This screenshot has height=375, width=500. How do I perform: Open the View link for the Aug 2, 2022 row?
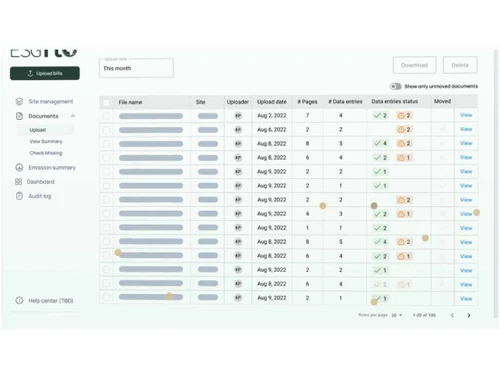pos(466,115)
